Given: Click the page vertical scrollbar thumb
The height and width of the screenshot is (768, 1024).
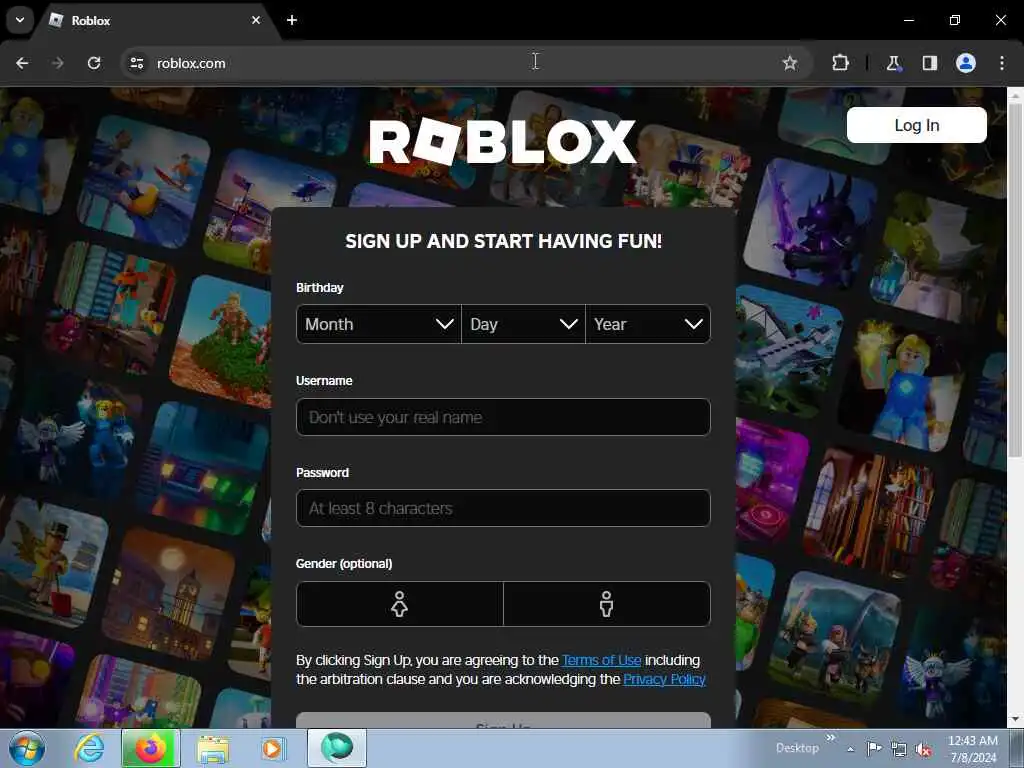Looking at the screenshot, I should coord(1015,281).
